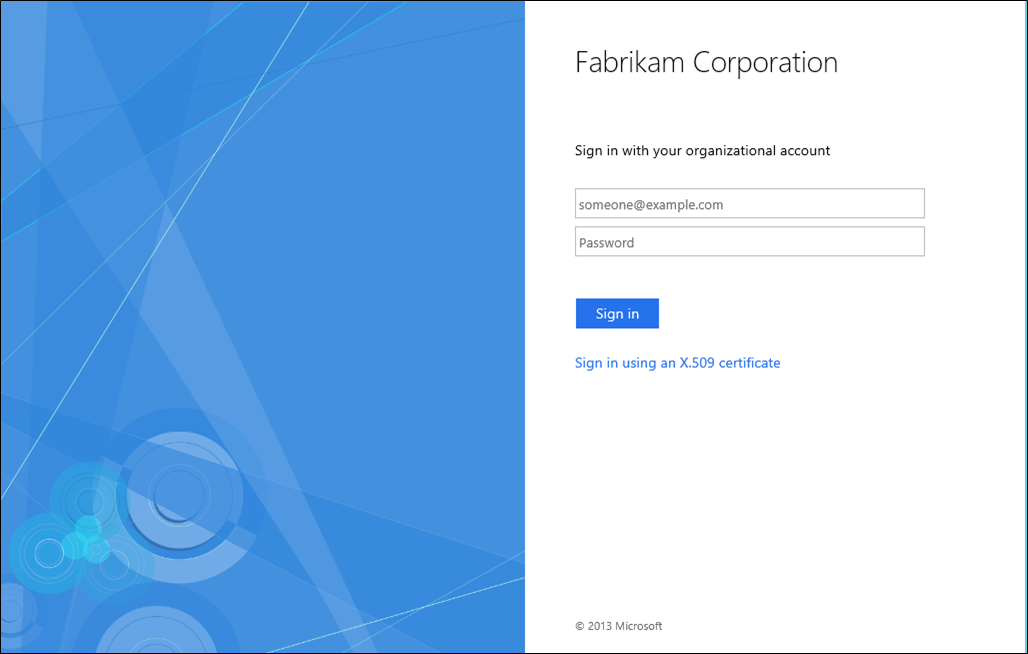Focus the Password input field

(749, 241)
